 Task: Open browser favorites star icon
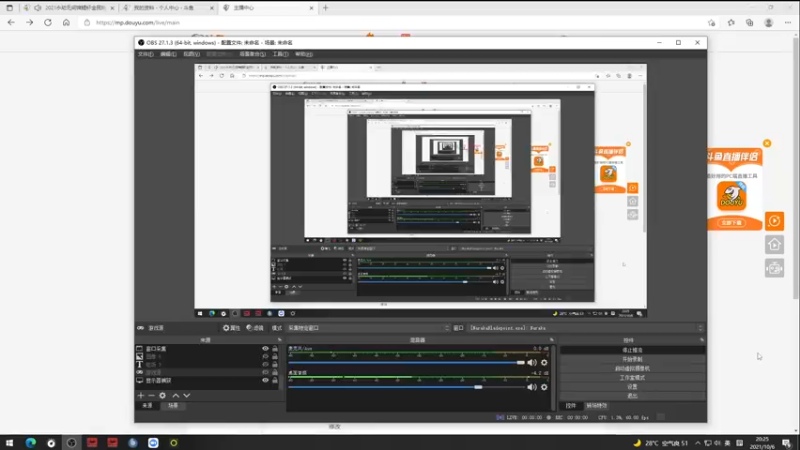(x=731, y=22)
